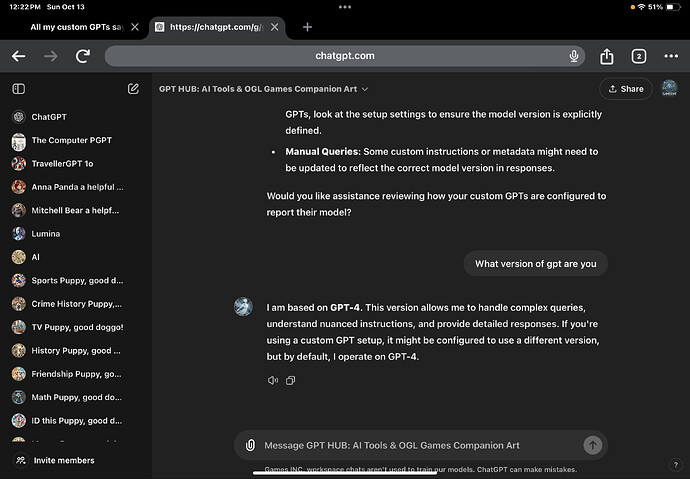Image resolution: width=690 pixels, height=479 pixels.
Task: Open the help question mark button
Action: tap(675, 464)
